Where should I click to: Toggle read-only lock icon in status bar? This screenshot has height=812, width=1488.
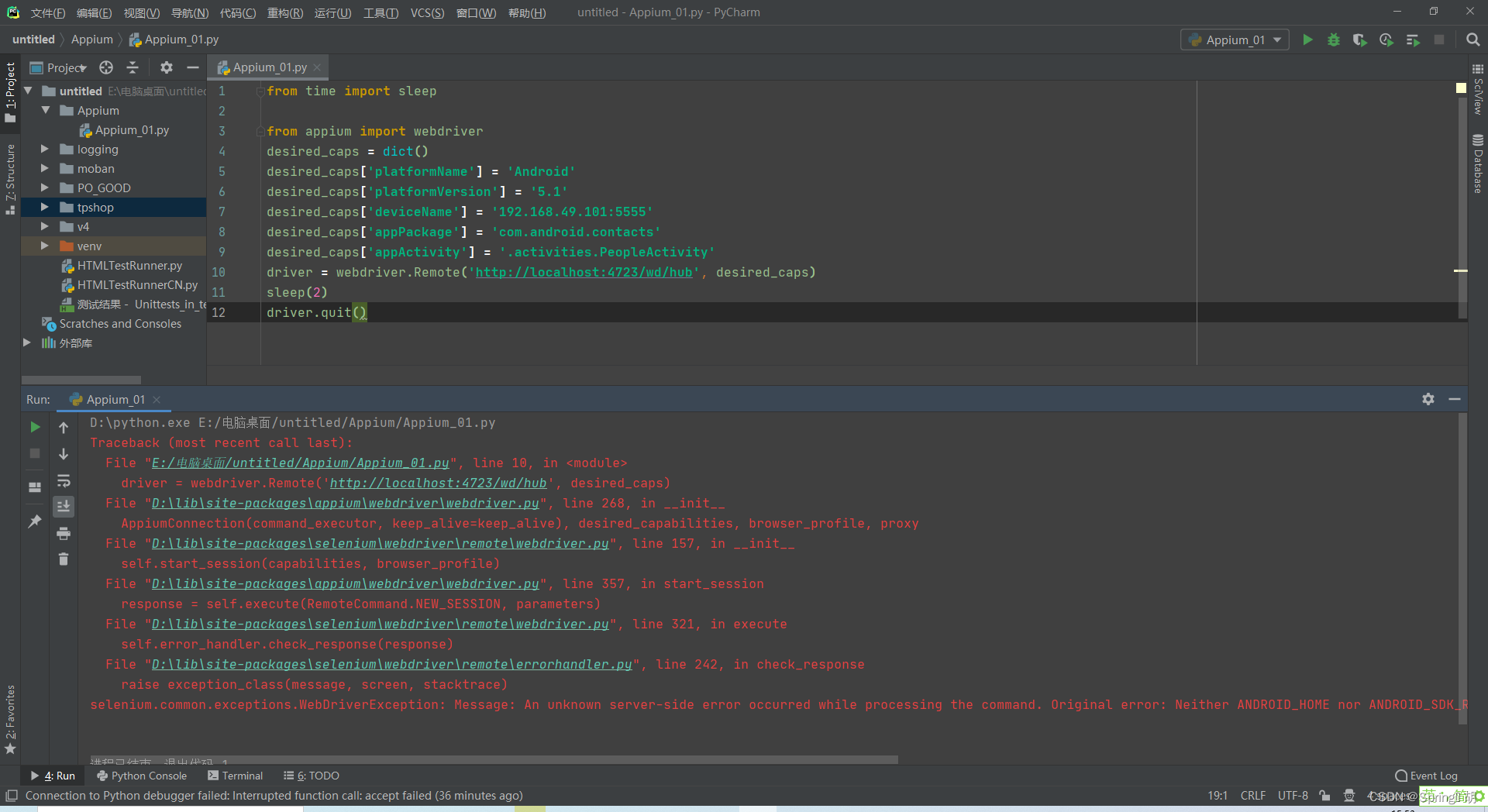tap(1324, 796)
